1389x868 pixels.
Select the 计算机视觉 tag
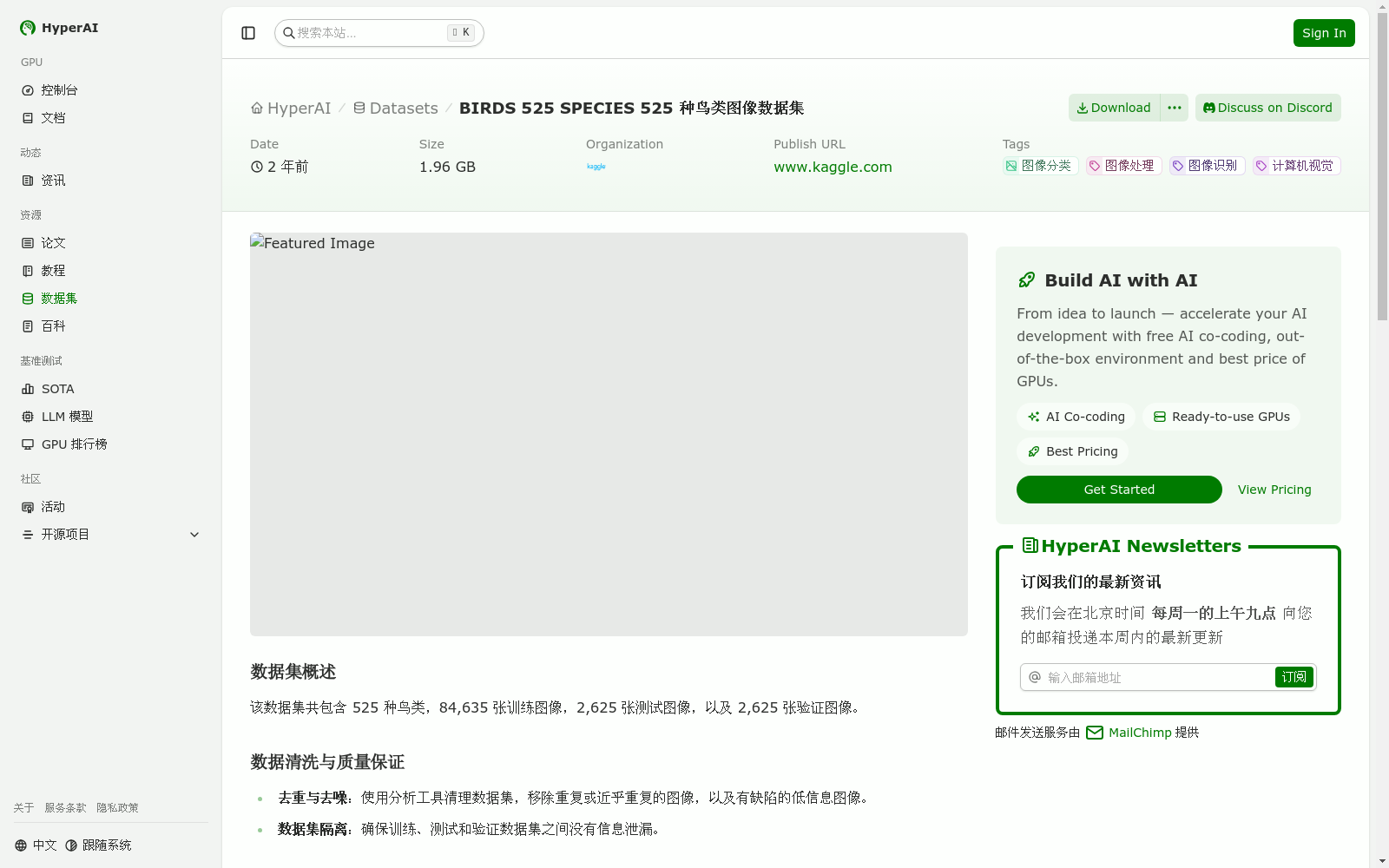pos(1296,166)
